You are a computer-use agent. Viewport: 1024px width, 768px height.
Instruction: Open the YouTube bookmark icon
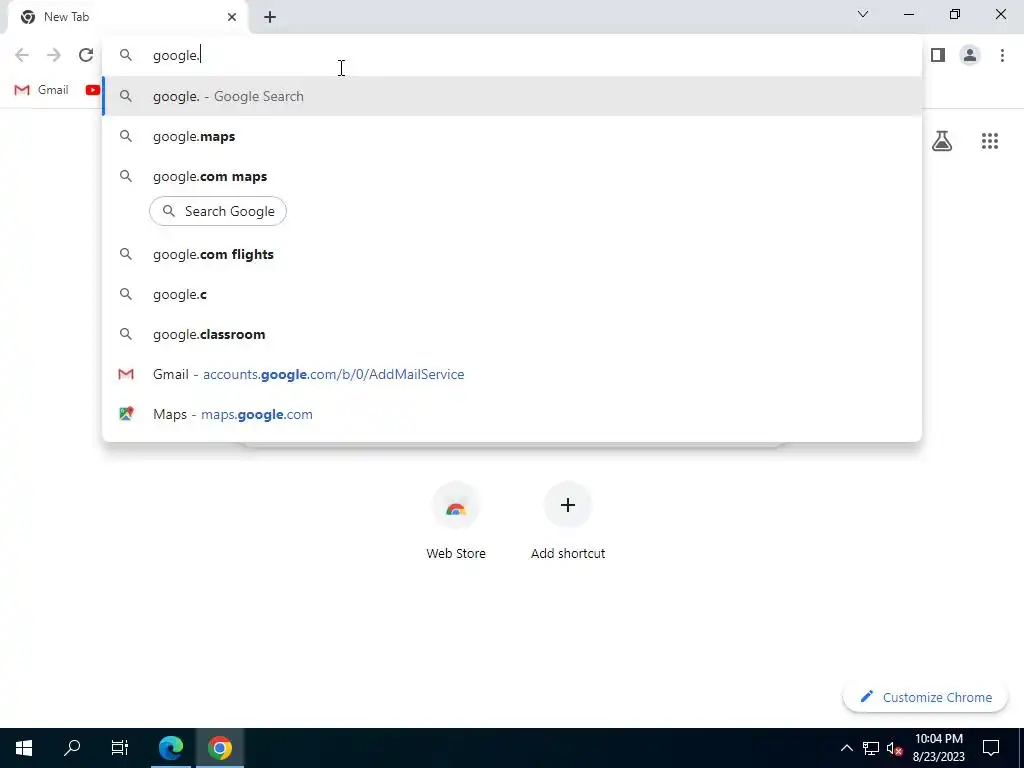tap(93, 90)
